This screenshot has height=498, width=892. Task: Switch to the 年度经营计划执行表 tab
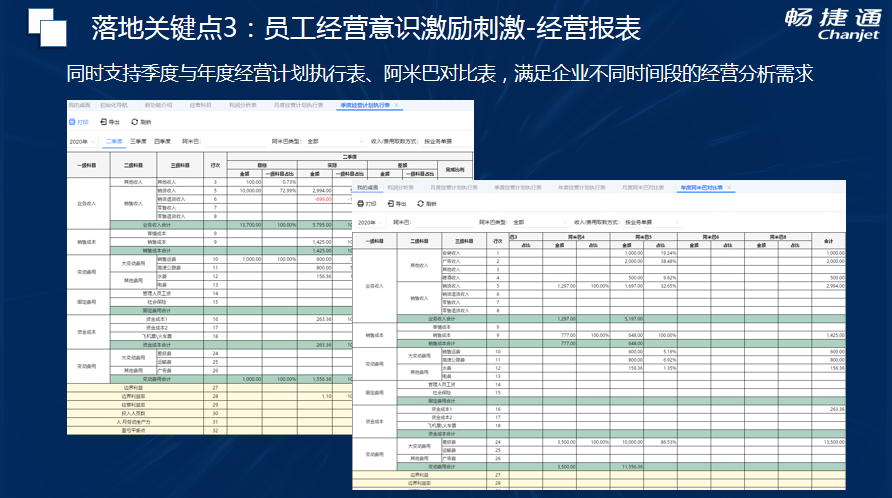pyautogui.click(x=581, y=187)
